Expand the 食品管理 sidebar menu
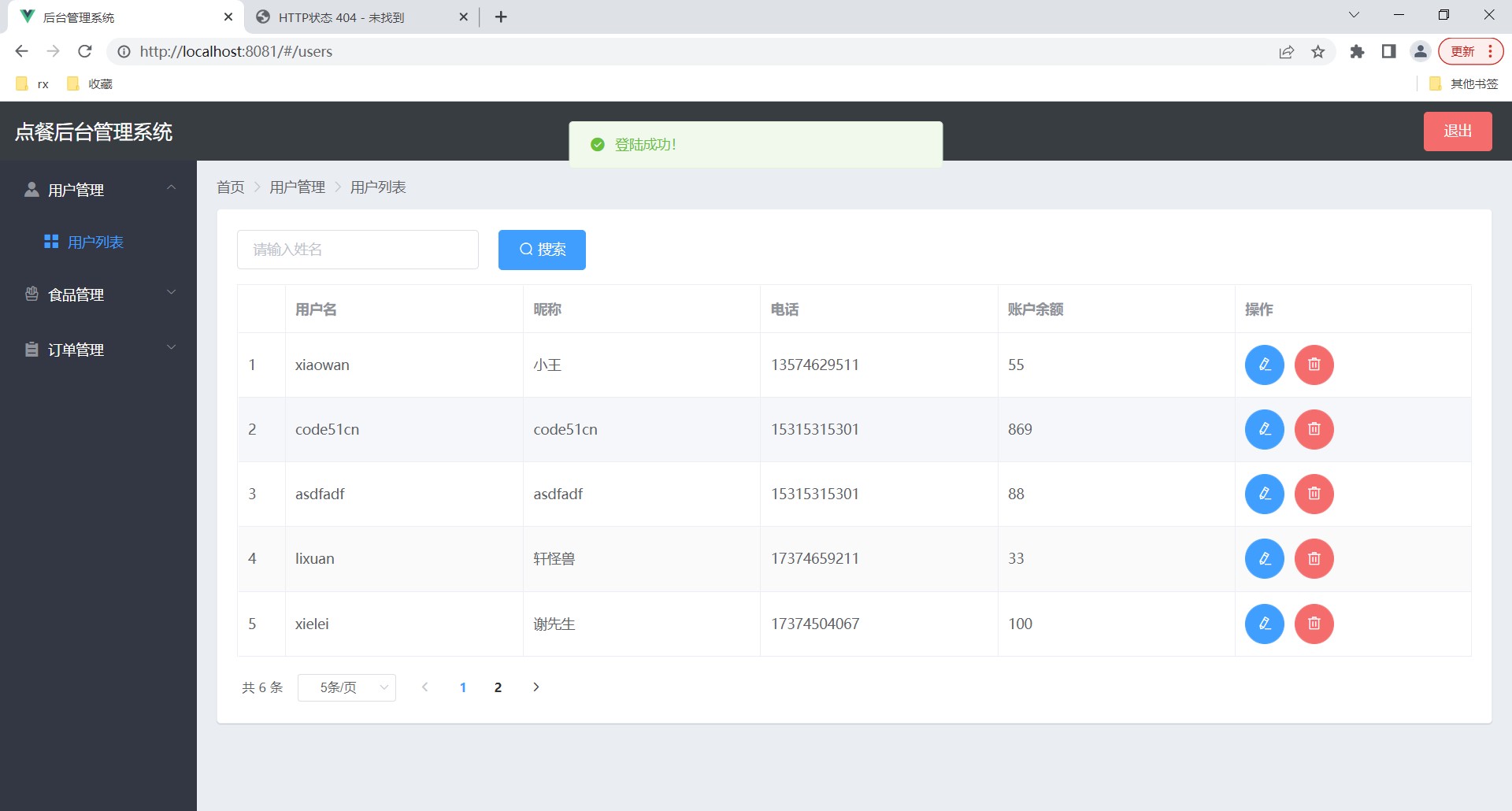1512x811 pixels. coord(98,294)
